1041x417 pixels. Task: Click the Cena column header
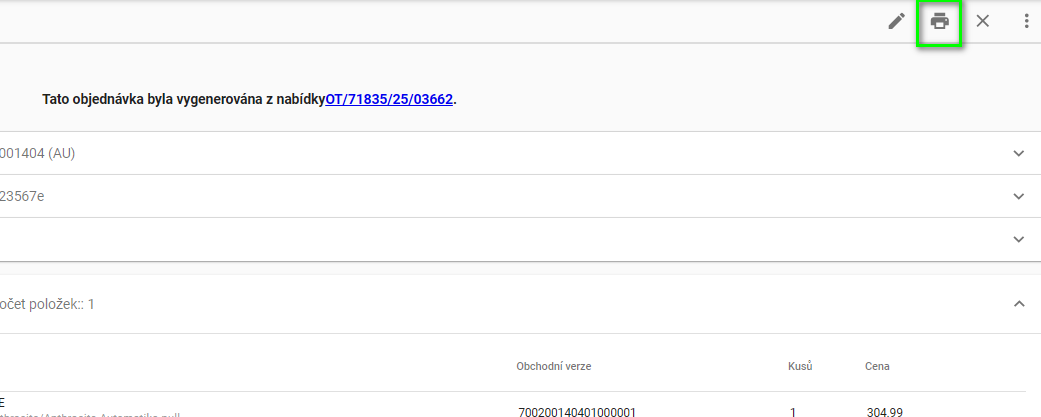877,366
